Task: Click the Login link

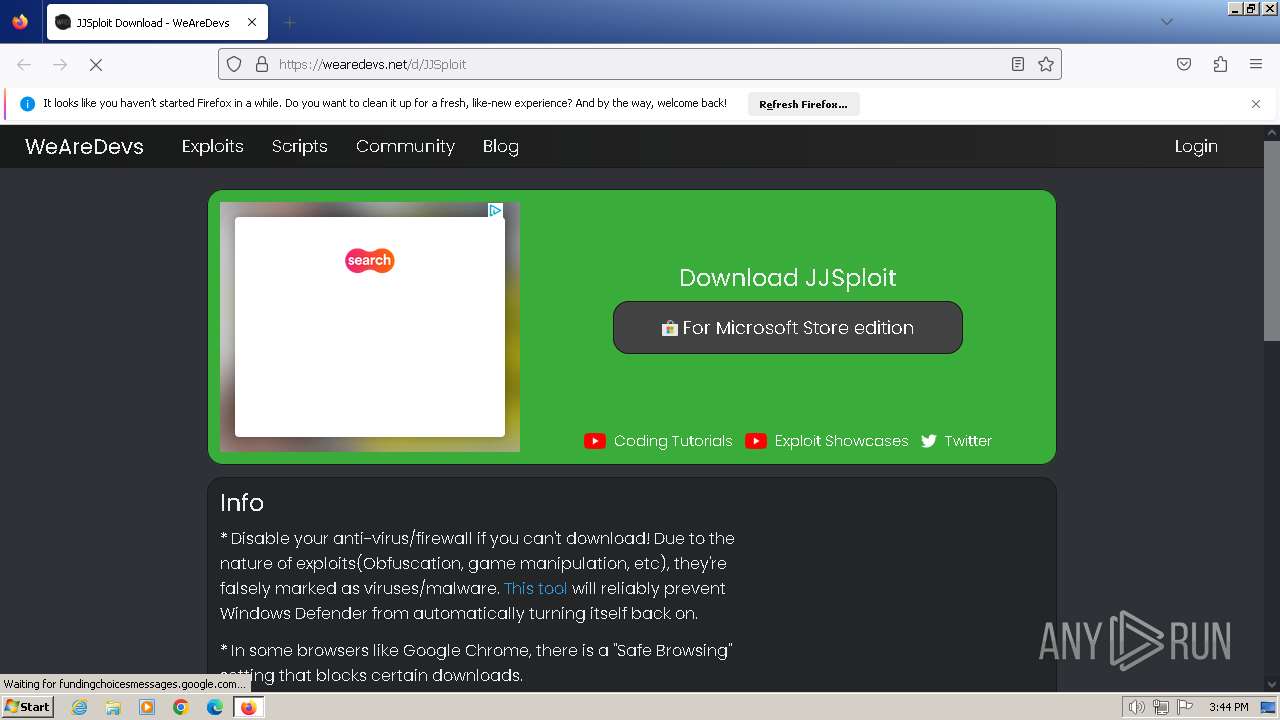Action: coord(1196,146)
